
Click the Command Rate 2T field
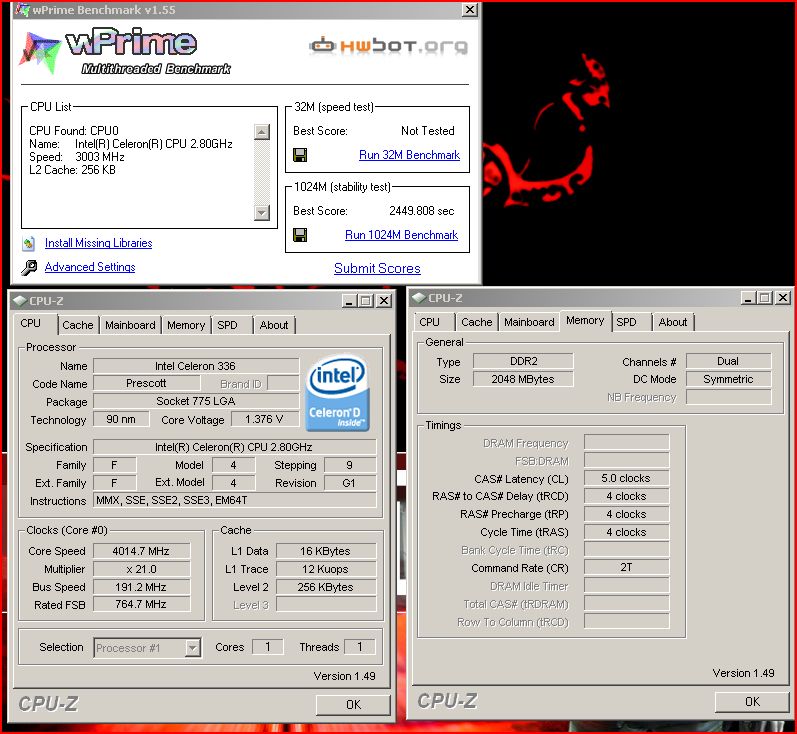[626, 567]
